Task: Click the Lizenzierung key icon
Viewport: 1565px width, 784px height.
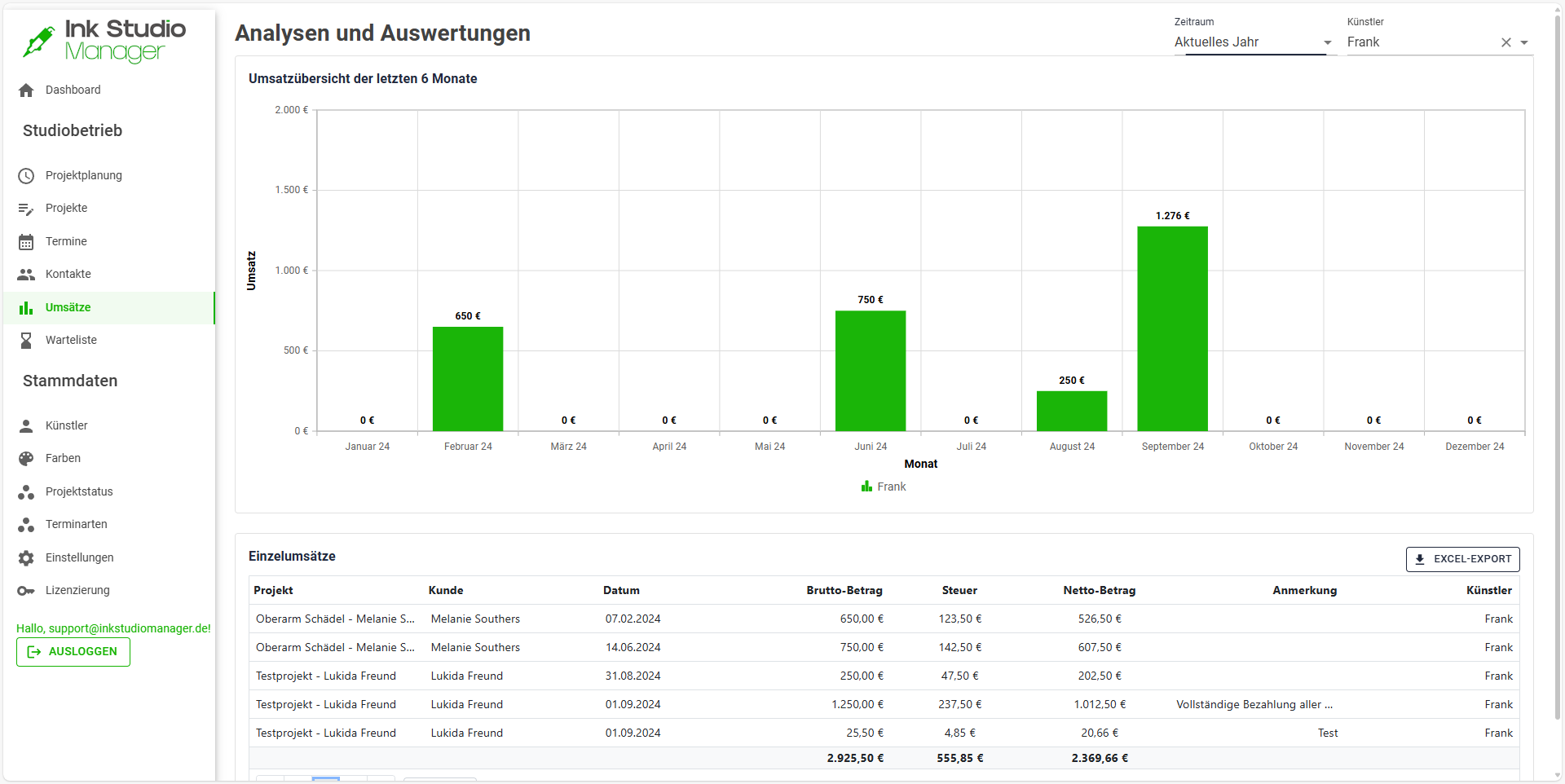Action: (26, 591)
